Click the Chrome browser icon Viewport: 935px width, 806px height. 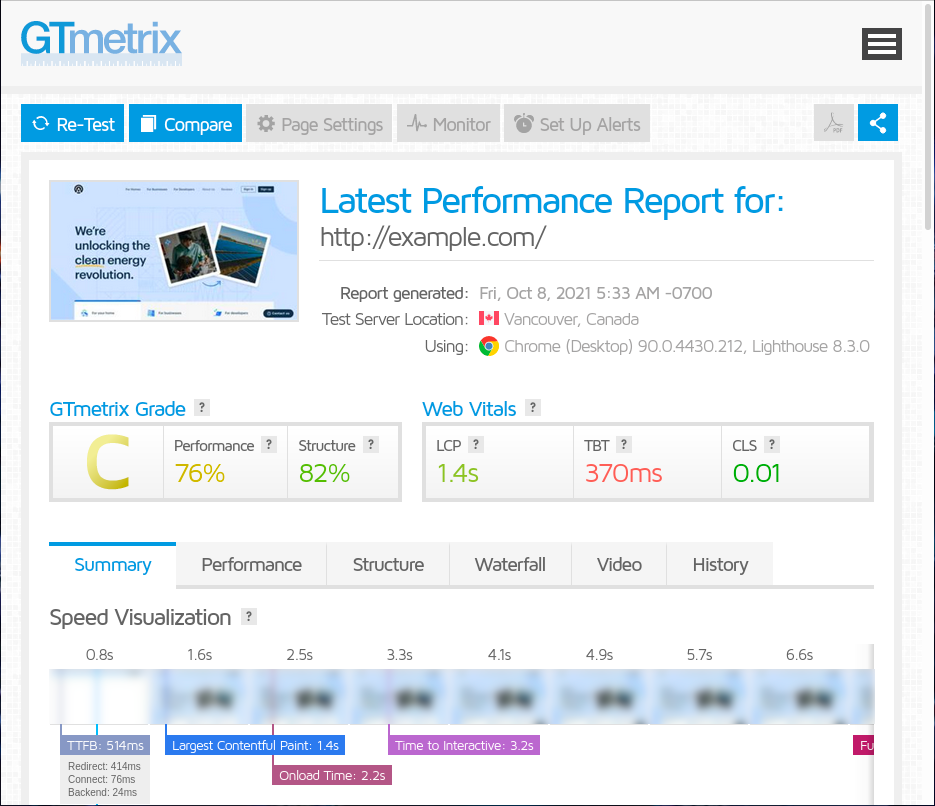pos(488,346)
